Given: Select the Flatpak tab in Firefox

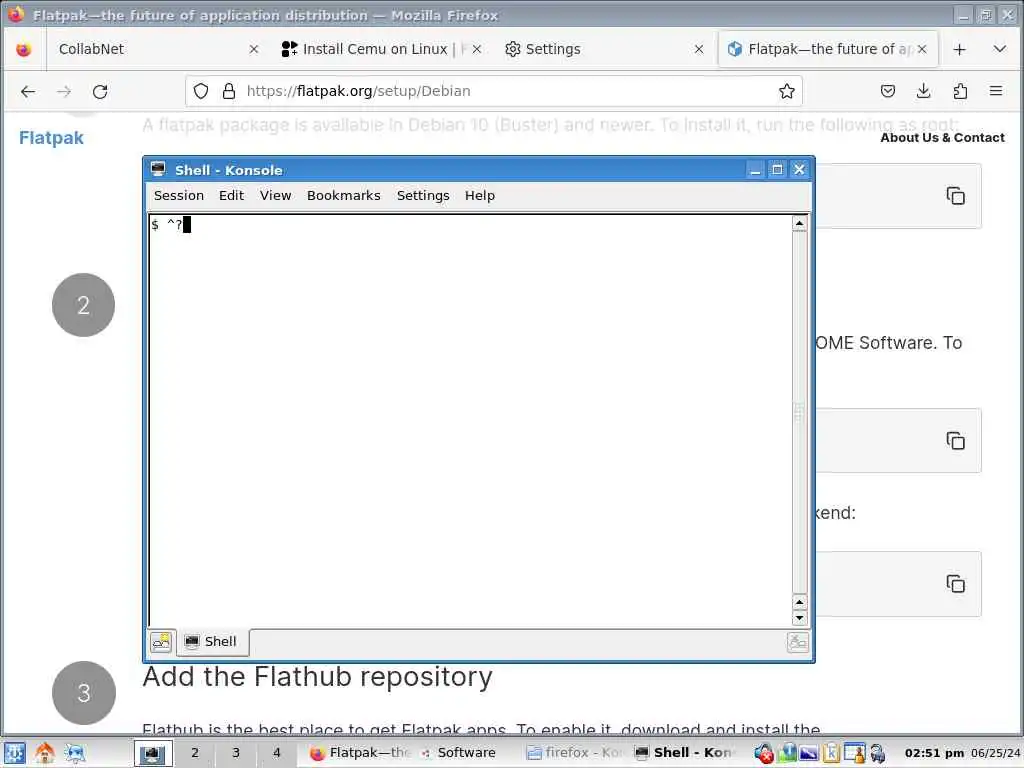Looking at the screenshot, I should 828,50.
